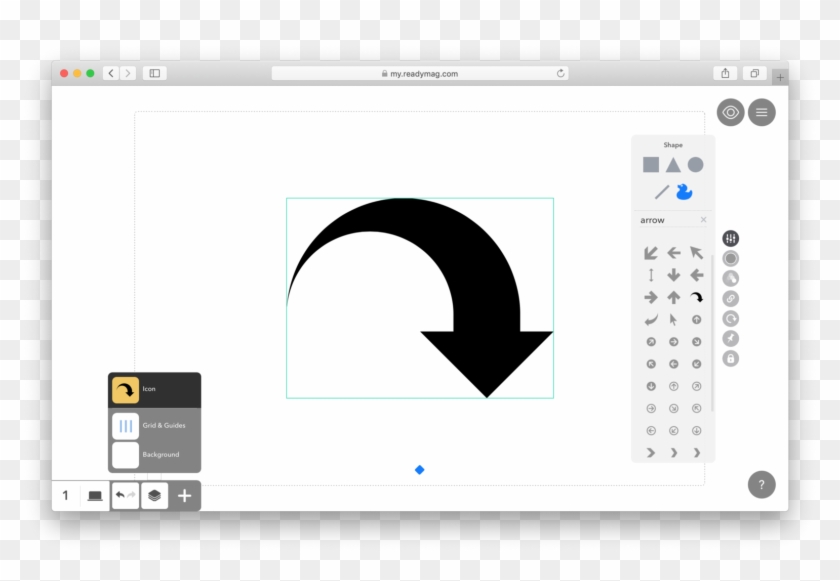Select the circle shape in Shape panel
Image resolution: width=840 pixels, height=581 pixels.
coord(695,165)
